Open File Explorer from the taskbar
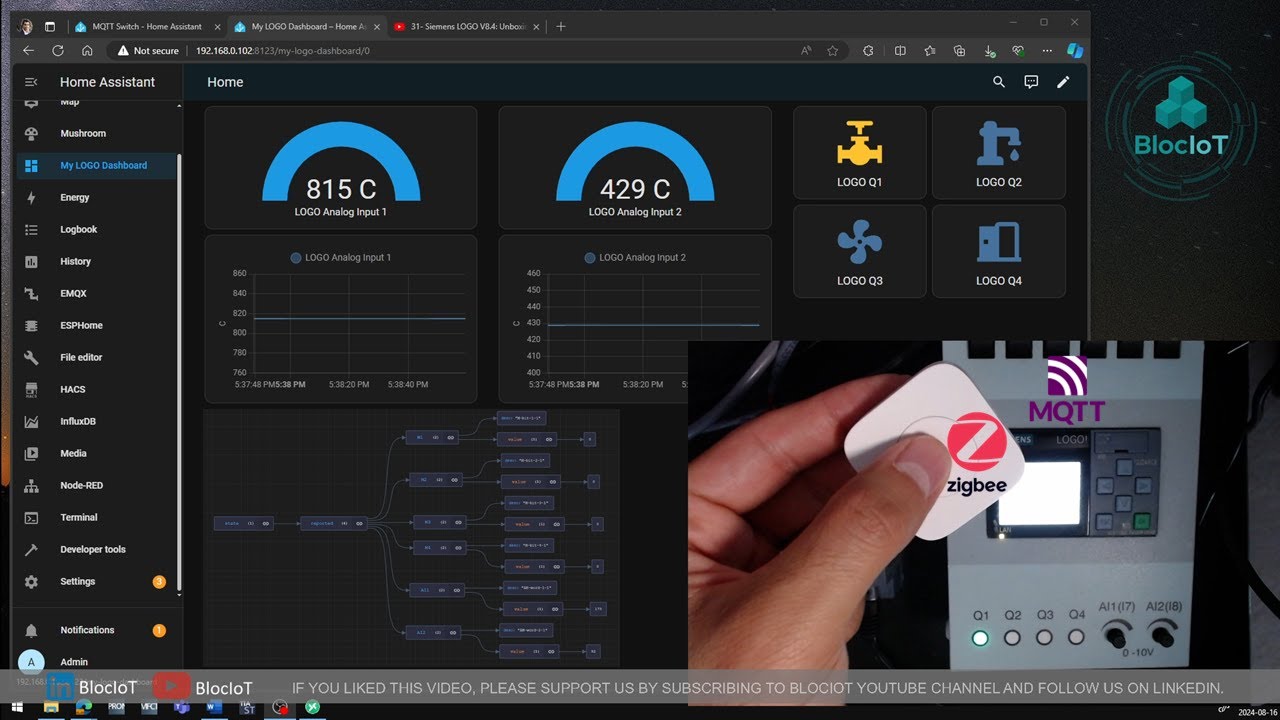 coord(50,707)
